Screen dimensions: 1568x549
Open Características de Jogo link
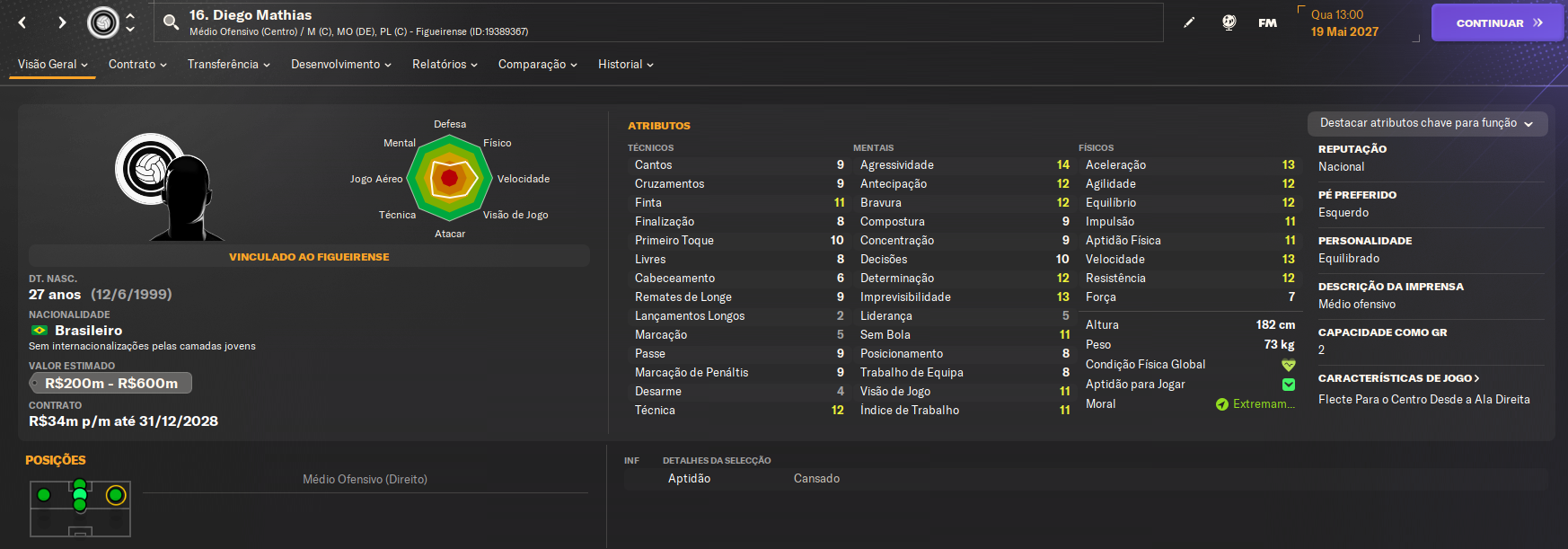1398,378
